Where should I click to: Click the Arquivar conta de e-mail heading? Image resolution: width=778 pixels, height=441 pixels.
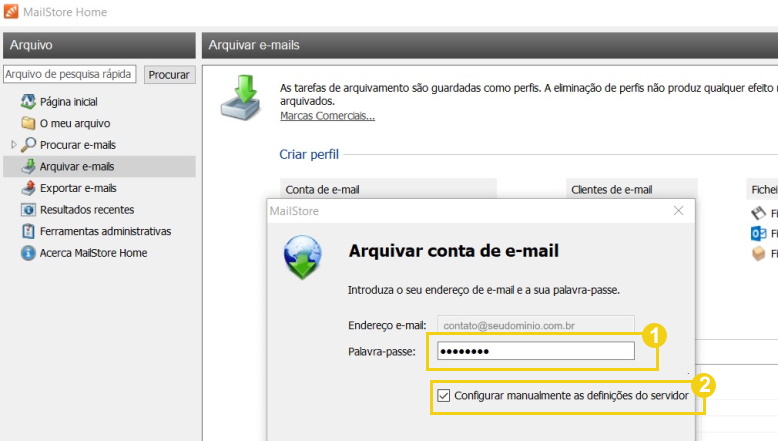454,251
